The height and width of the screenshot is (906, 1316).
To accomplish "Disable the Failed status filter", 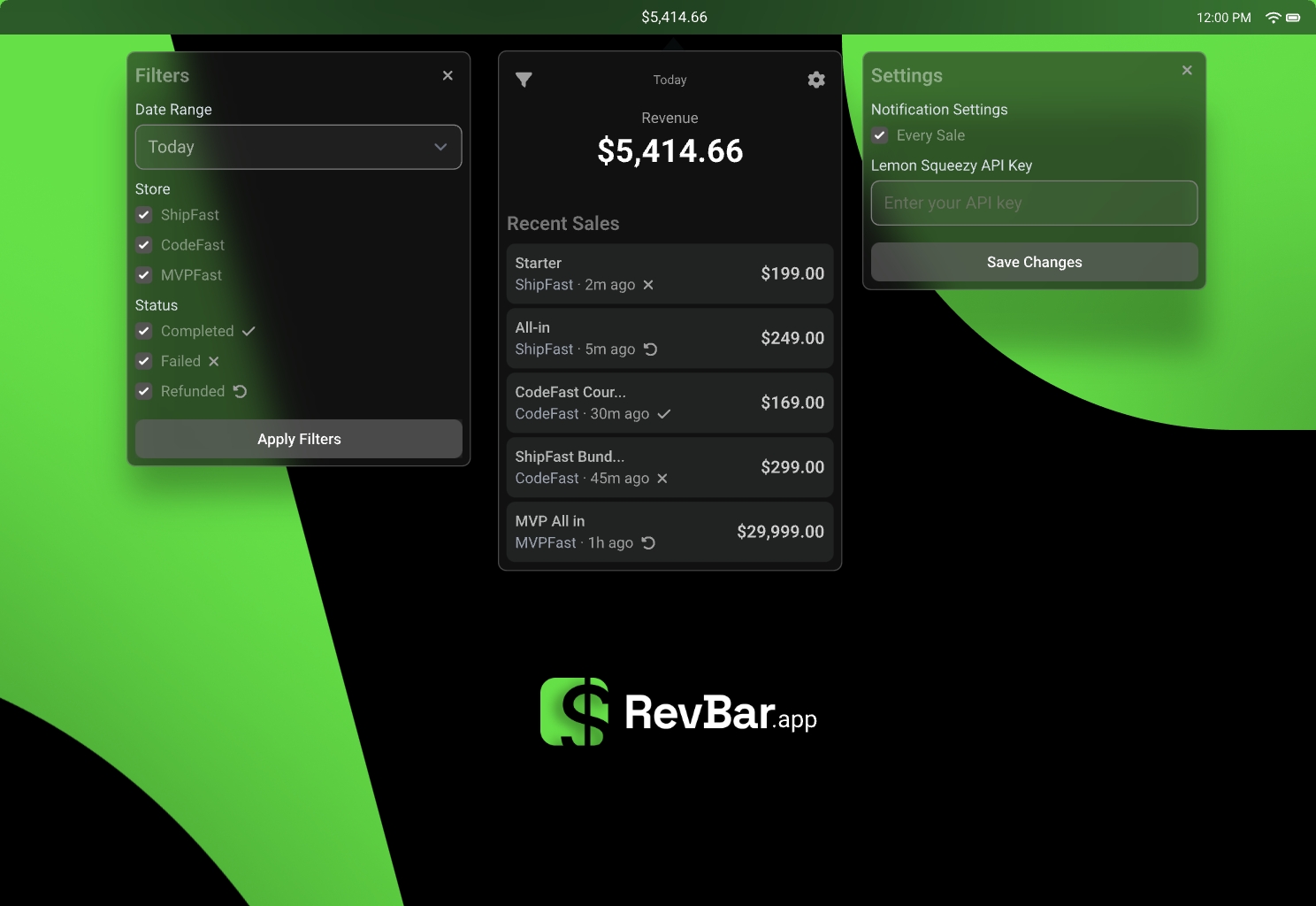I will tap(143, 361).
